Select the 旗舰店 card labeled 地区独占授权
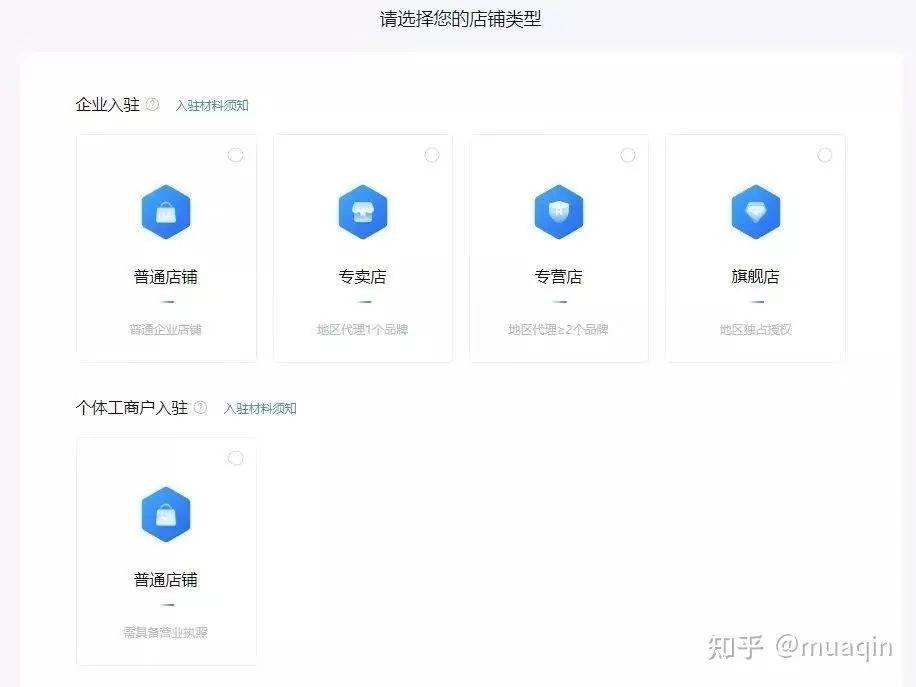This screenshot has width=916, height=687. (x=755, y=248)
